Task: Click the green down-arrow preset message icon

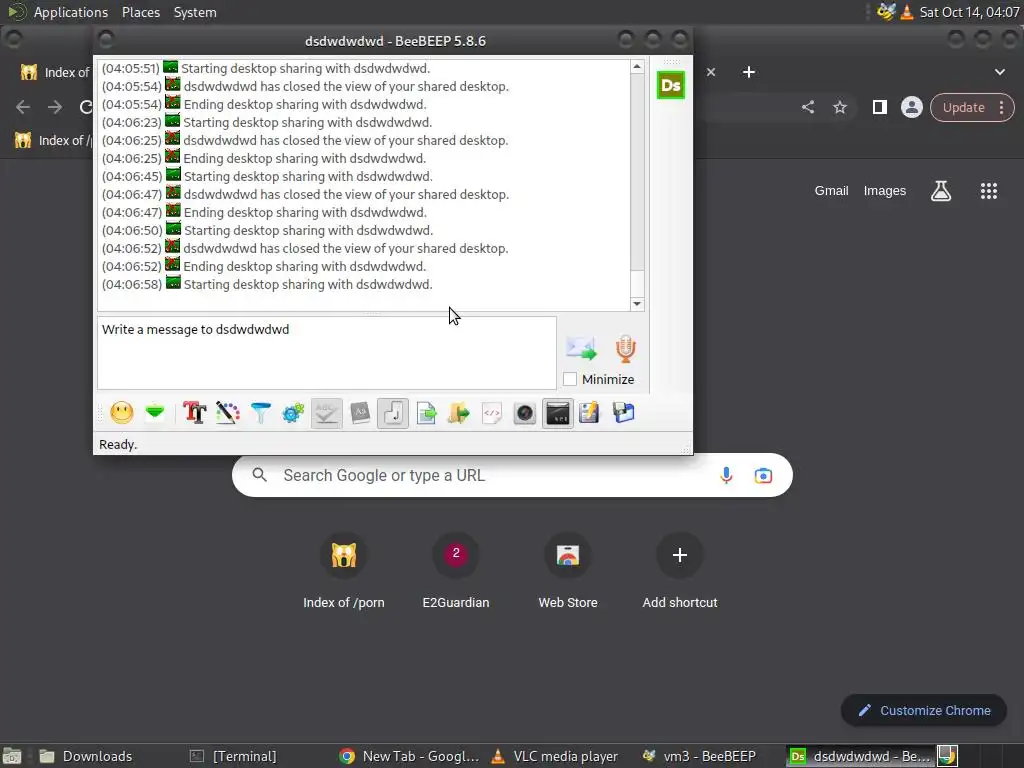Action: 155,413
